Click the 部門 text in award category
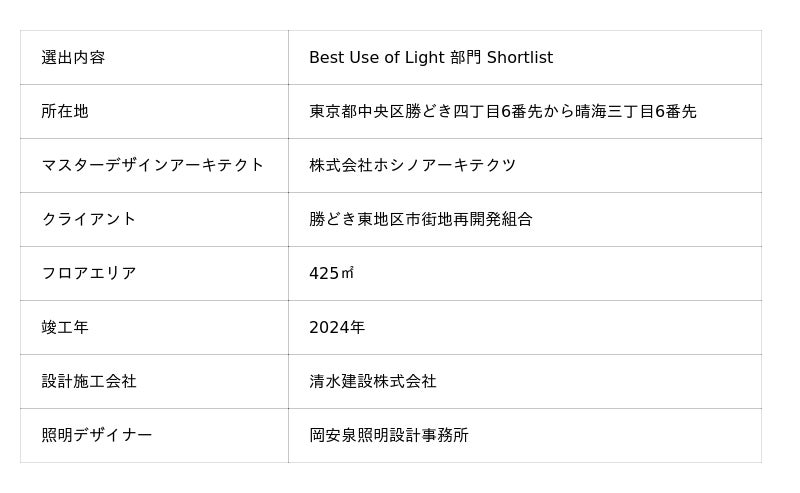Image resolution: width=800 pixels, height=493 pixels. click(x=465, y=58)
